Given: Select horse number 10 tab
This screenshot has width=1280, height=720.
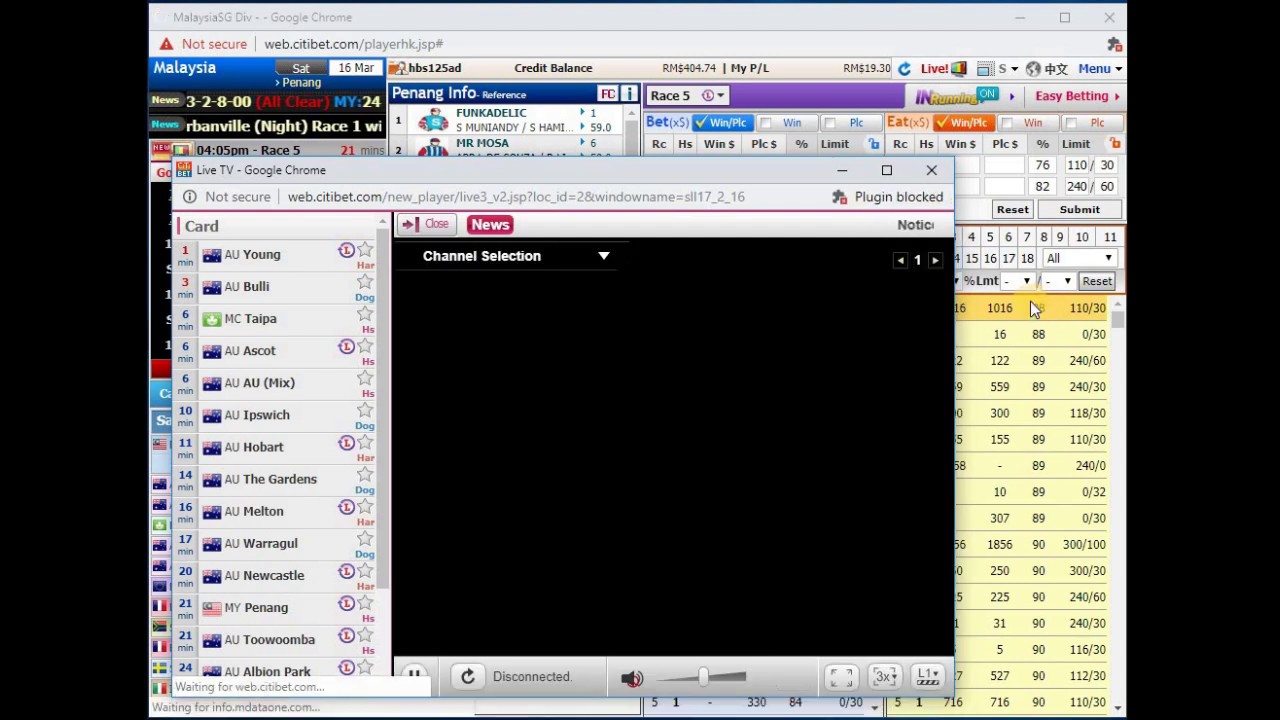Looking at the screenshot, I should tap(1082, 238).
